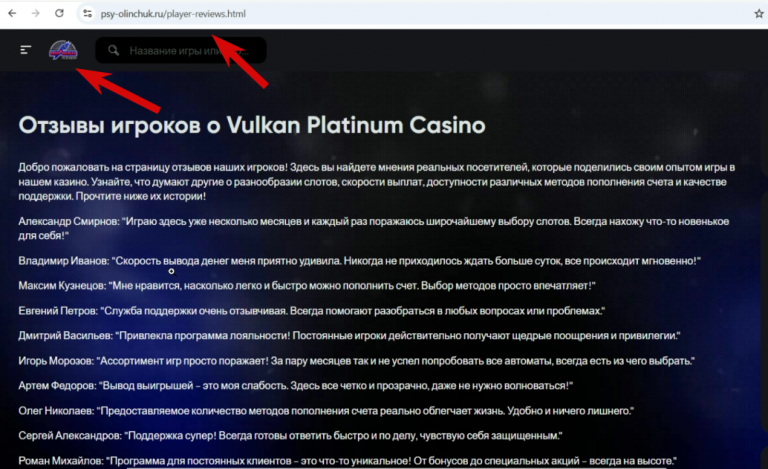Focus the game name search field
Image resolution: width=768 pixels, height=469 pixels.
(x=181, y=50)
